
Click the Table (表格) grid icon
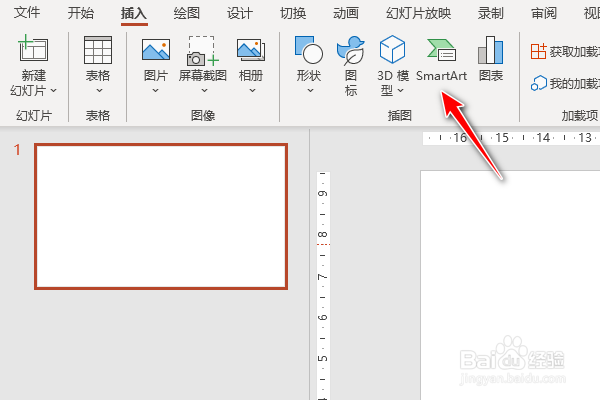(x=98, y=50)
